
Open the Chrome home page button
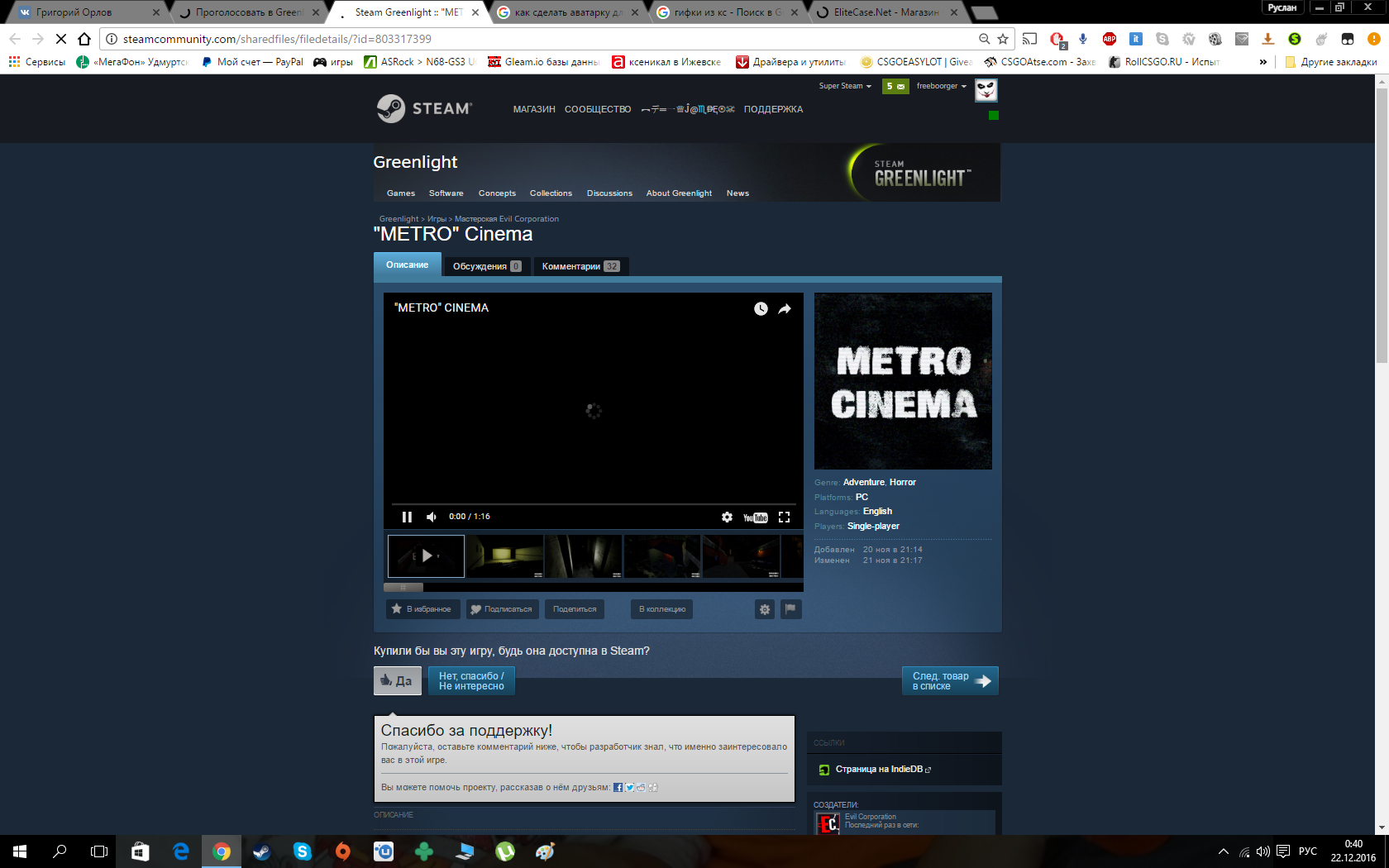point(84,39)
